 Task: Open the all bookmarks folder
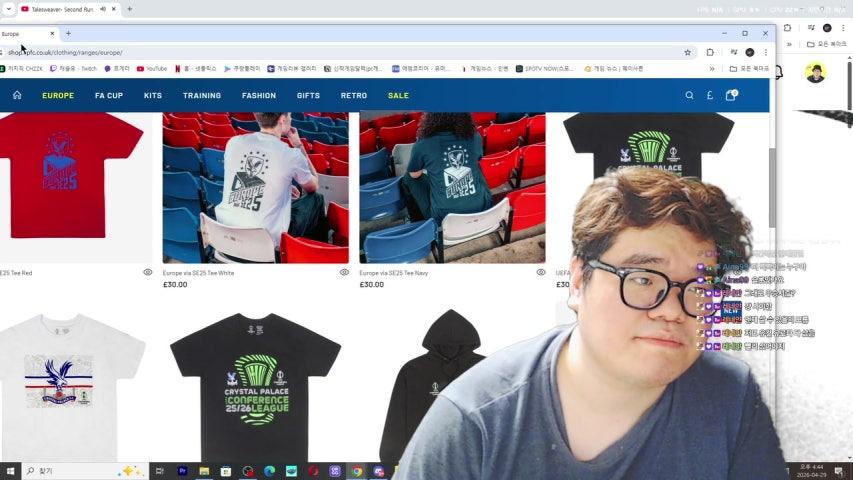[x=749, y=69]
